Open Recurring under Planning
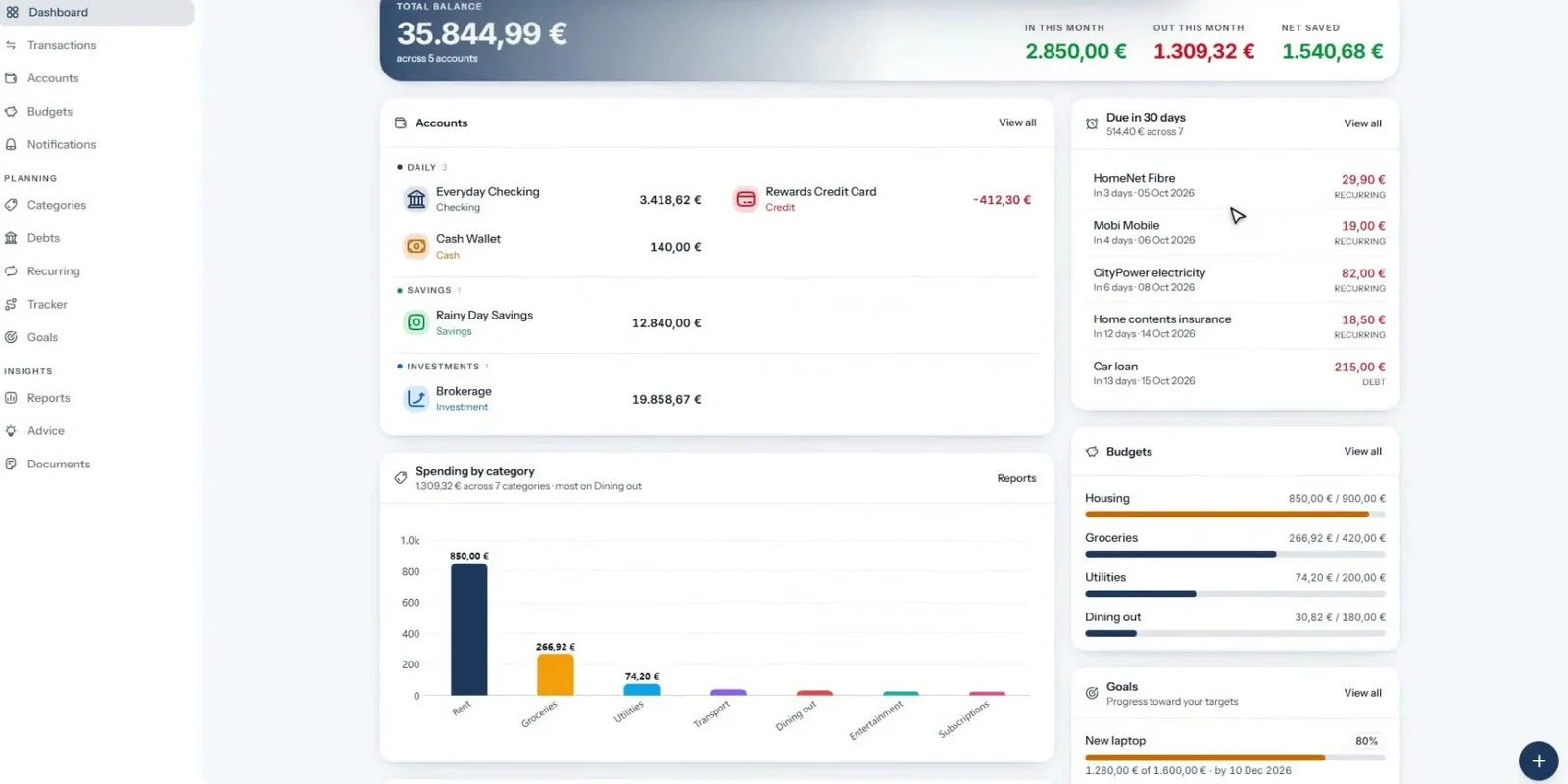The width and height of the screenshot is (1568, 784). (54, 271)
